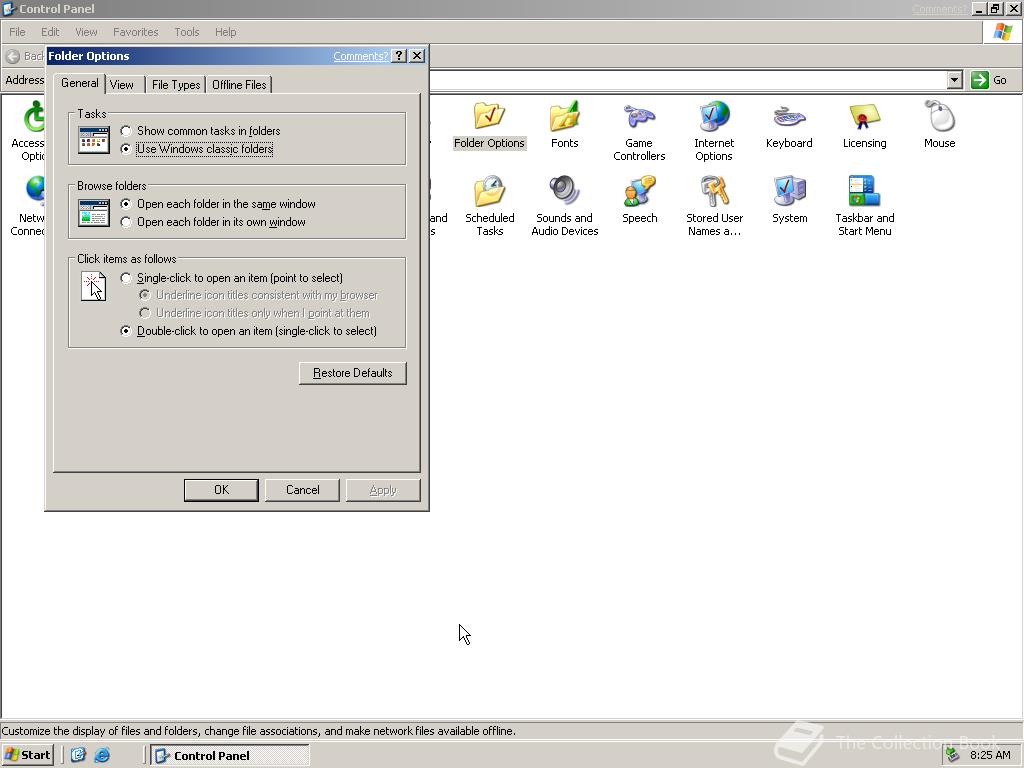Open the Accessibility Options icon
This screenshot has width=1024, height=768.
(x=29, y=132)
